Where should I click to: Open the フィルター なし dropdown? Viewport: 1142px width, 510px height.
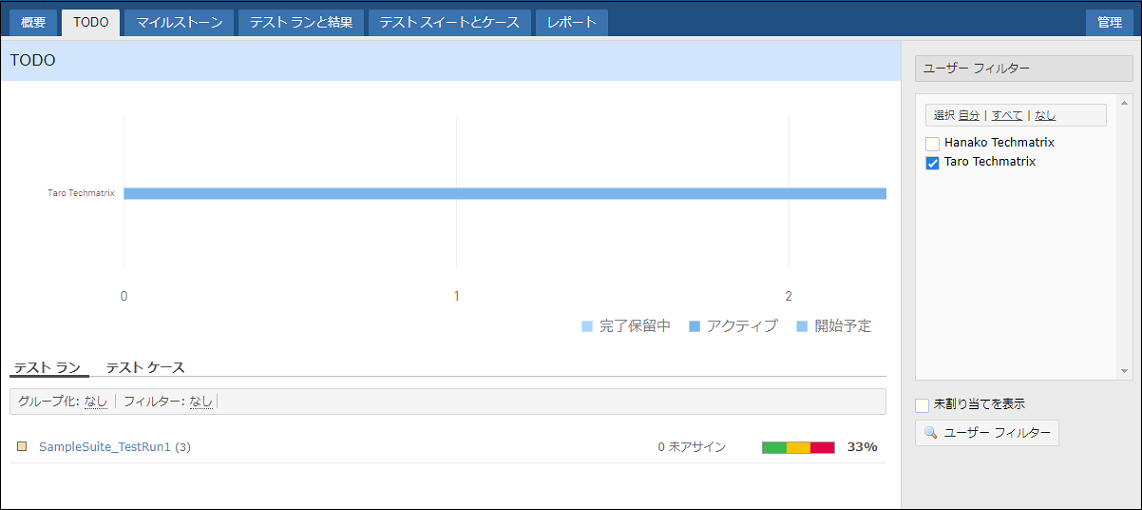[x=201, y=401]
